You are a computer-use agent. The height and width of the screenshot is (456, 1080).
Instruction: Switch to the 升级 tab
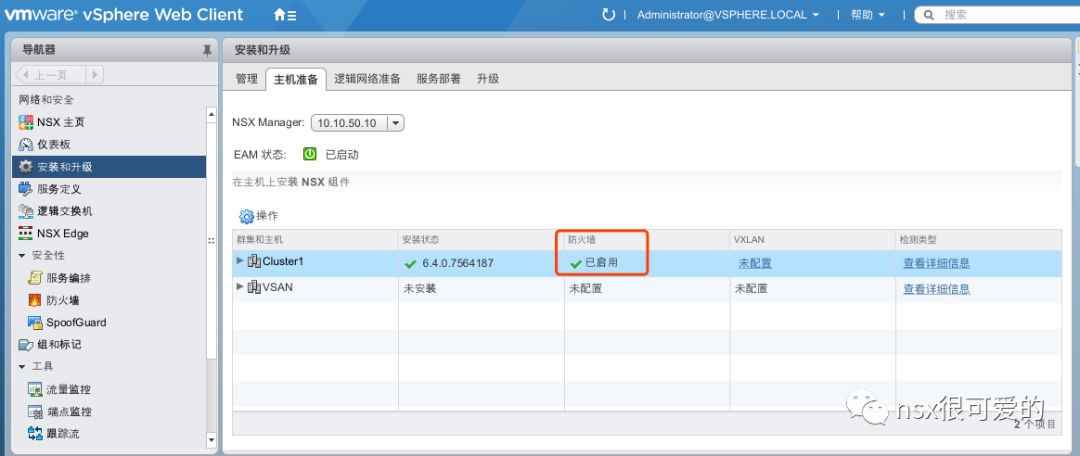click(x=488, y=79)
